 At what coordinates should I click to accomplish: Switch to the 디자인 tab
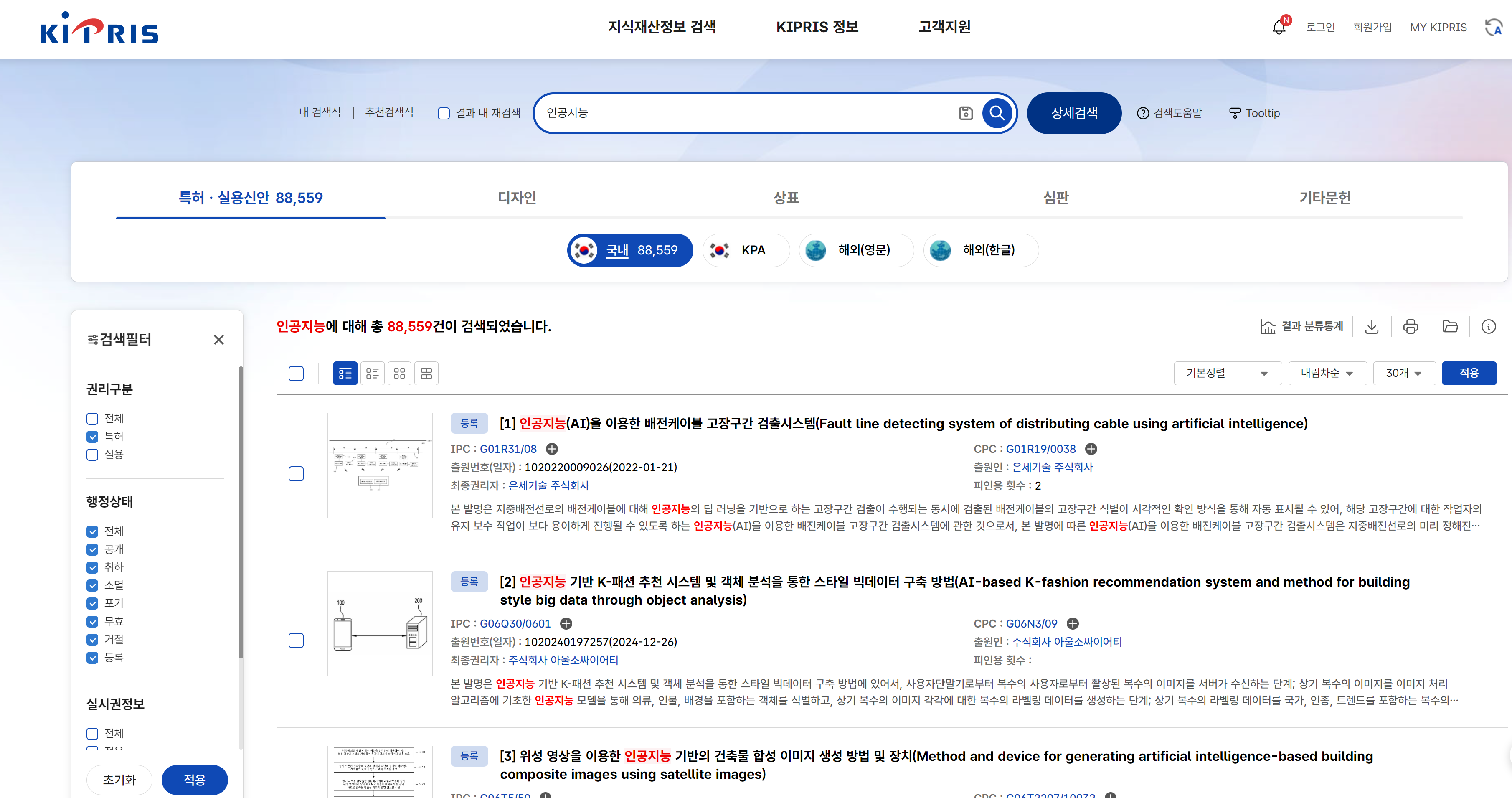point(517,198)
